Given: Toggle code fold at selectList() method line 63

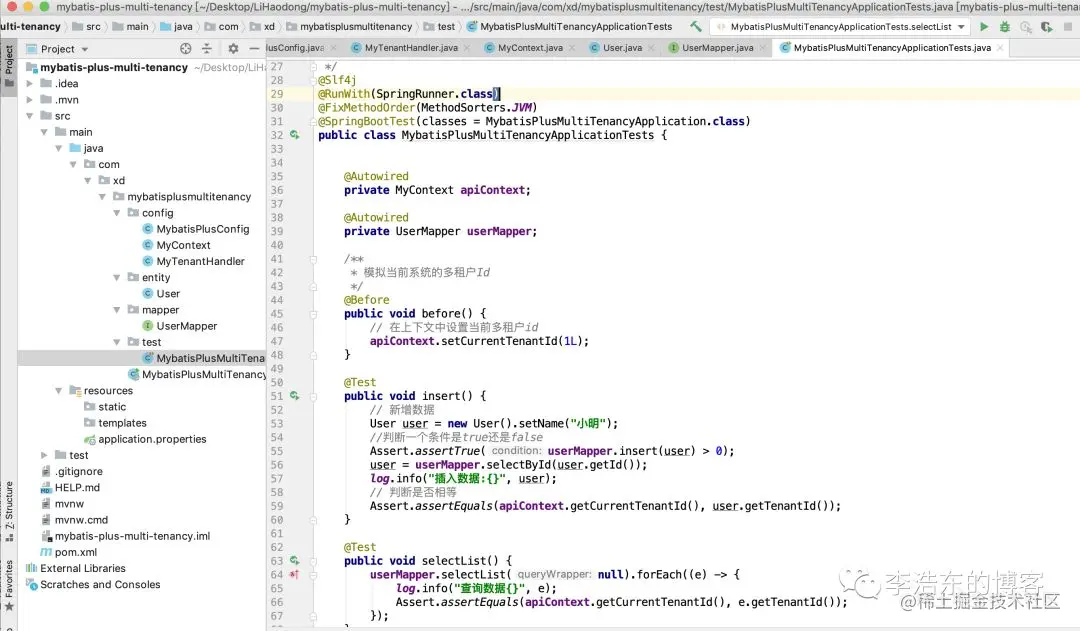Looking at the screenshot, I should [x=313, y=561].
